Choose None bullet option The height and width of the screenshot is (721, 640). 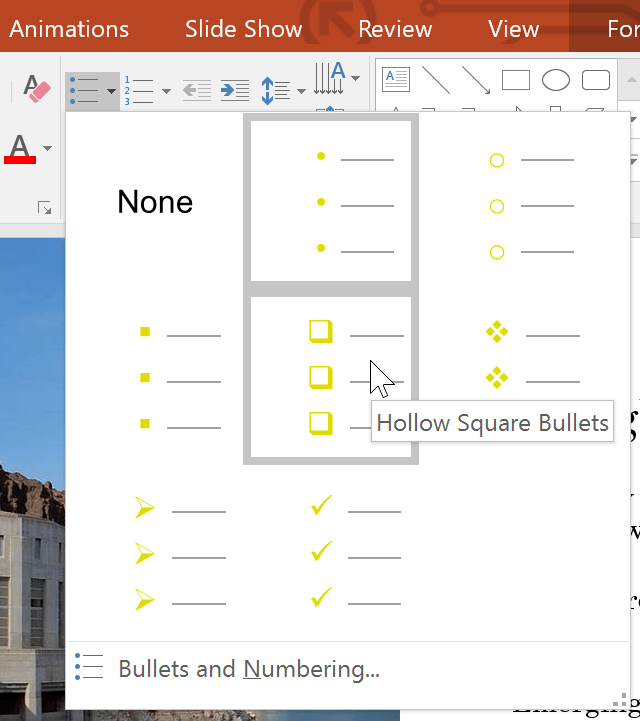pyautogui.click(x=155, y=201)
